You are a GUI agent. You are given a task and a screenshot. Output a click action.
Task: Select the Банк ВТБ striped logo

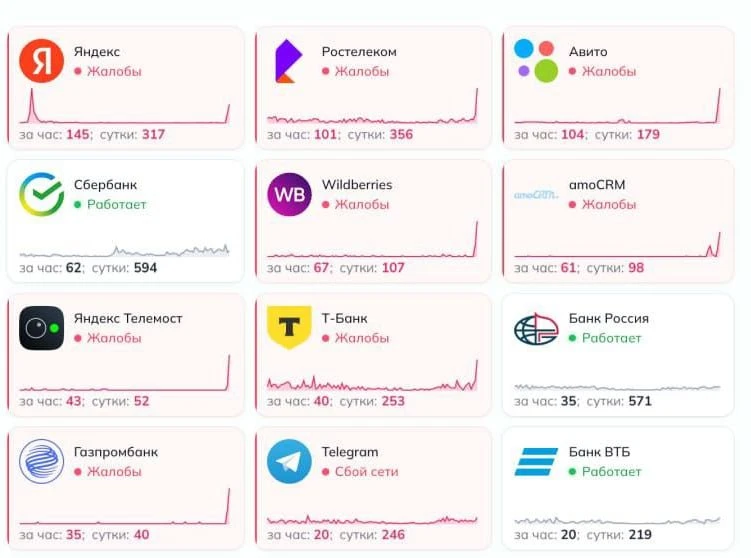(x=536, y=461)
